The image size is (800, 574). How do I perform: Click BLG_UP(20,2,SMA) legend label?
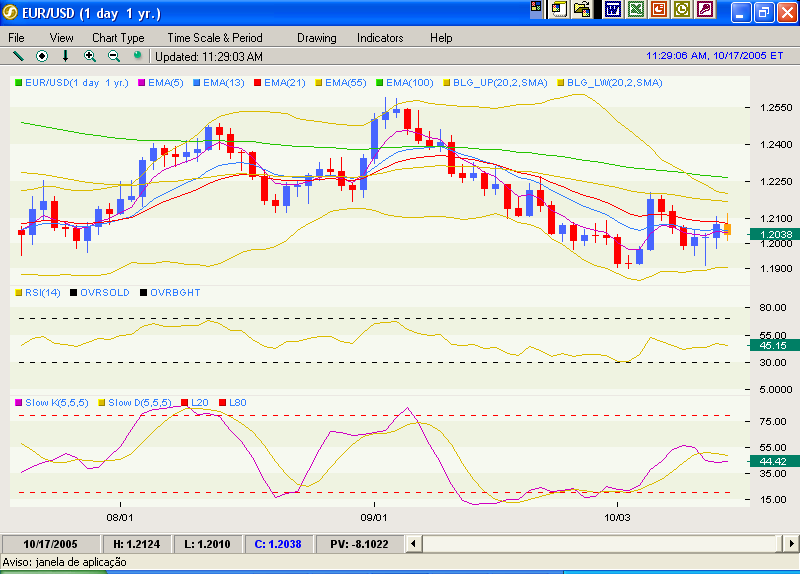click(x=499, y=83)
